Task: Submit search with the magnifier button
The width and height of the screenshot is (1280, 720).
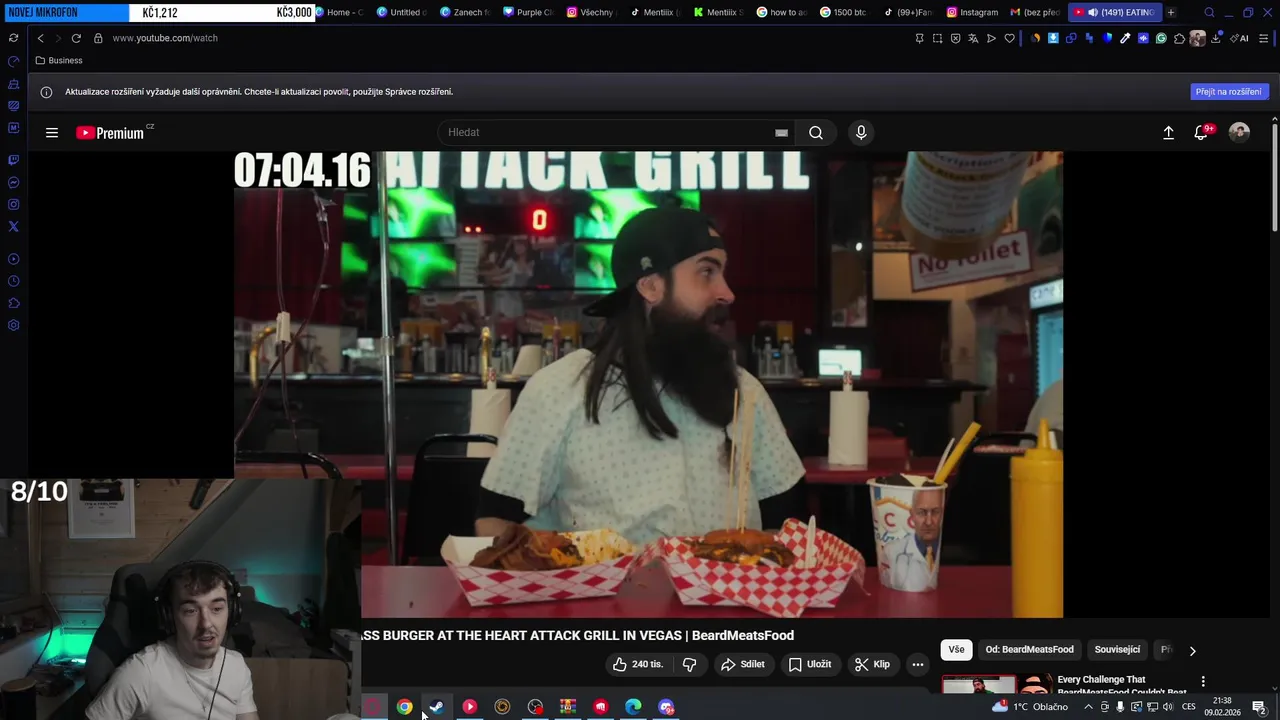Action: point(816,133)
